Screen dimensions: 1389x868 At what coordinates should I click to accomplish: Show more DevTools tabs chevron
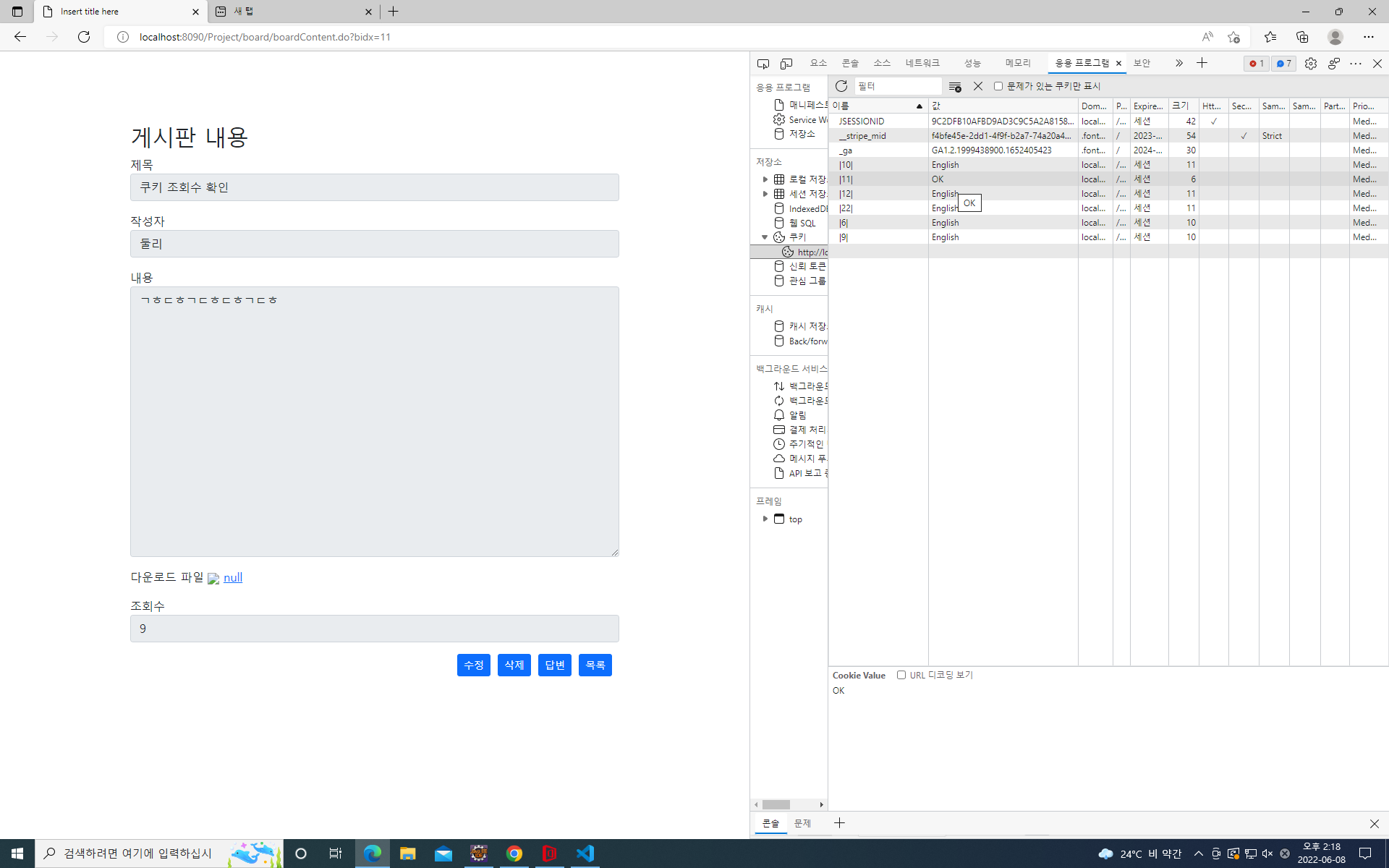1178,64
